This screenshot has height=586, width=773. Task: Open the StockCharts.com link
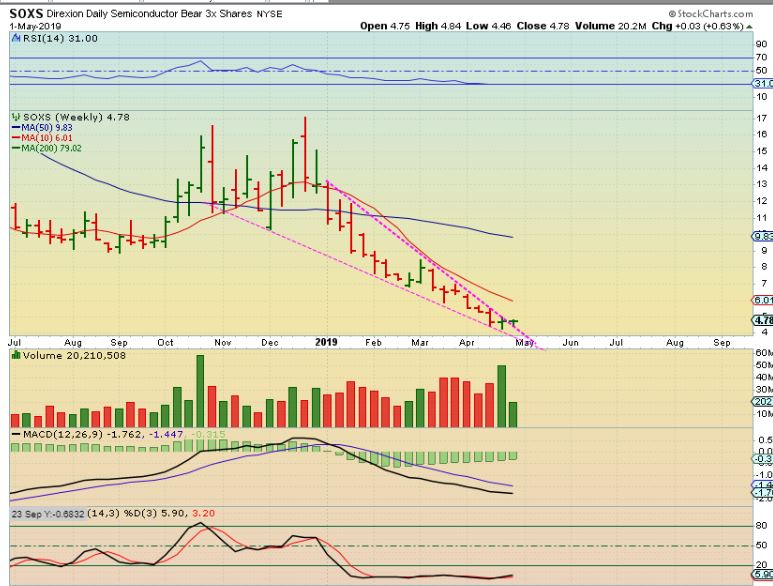click(715, 14)
